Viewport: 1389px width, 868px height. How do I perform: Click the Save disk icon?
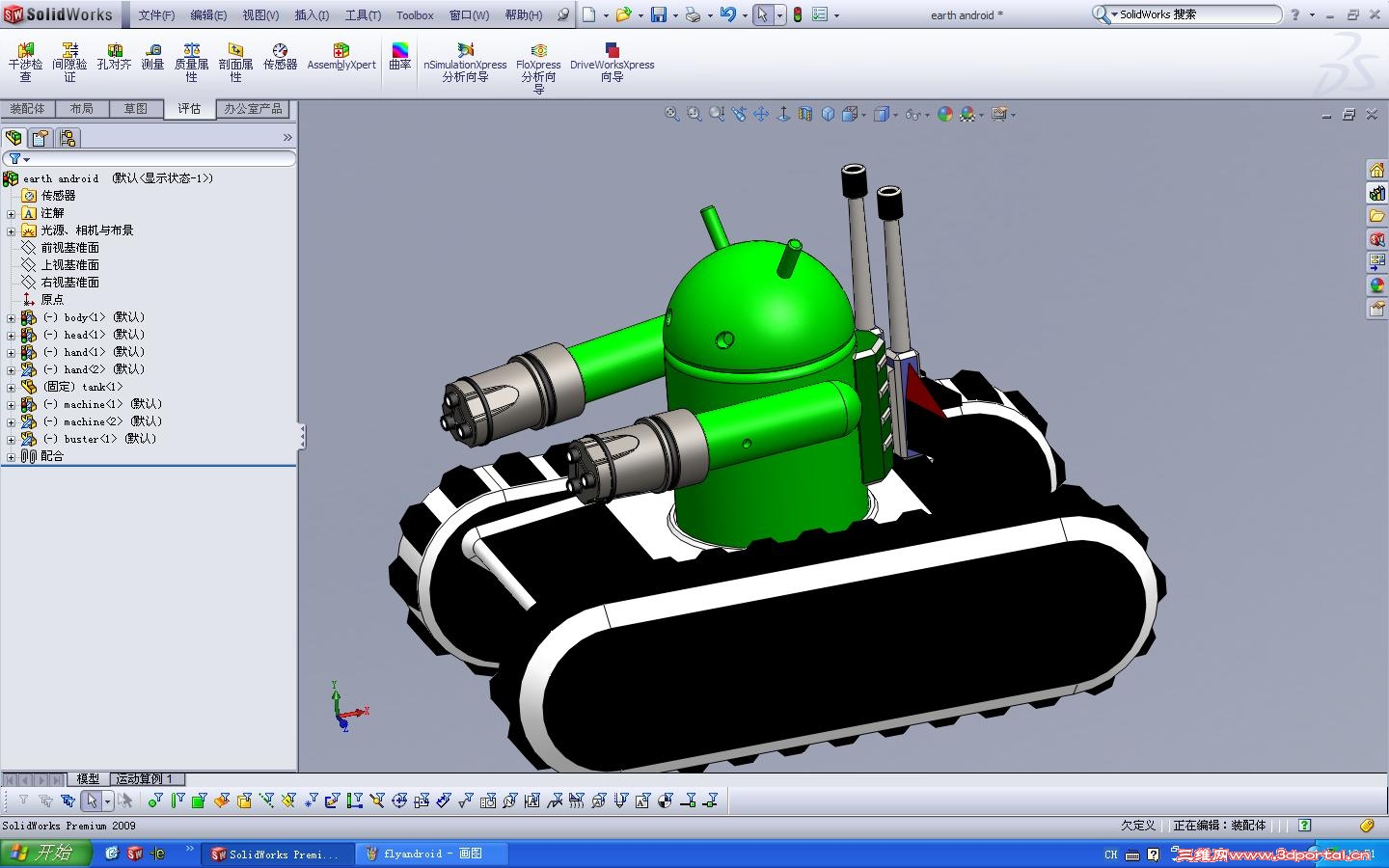click(x=659, y=14)
